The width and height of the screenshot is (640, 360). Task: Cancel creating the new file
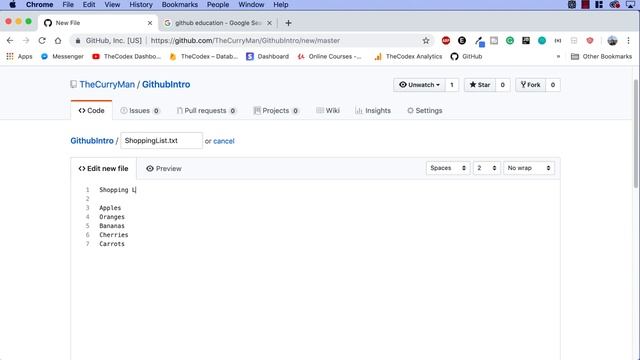click(224, 141)
